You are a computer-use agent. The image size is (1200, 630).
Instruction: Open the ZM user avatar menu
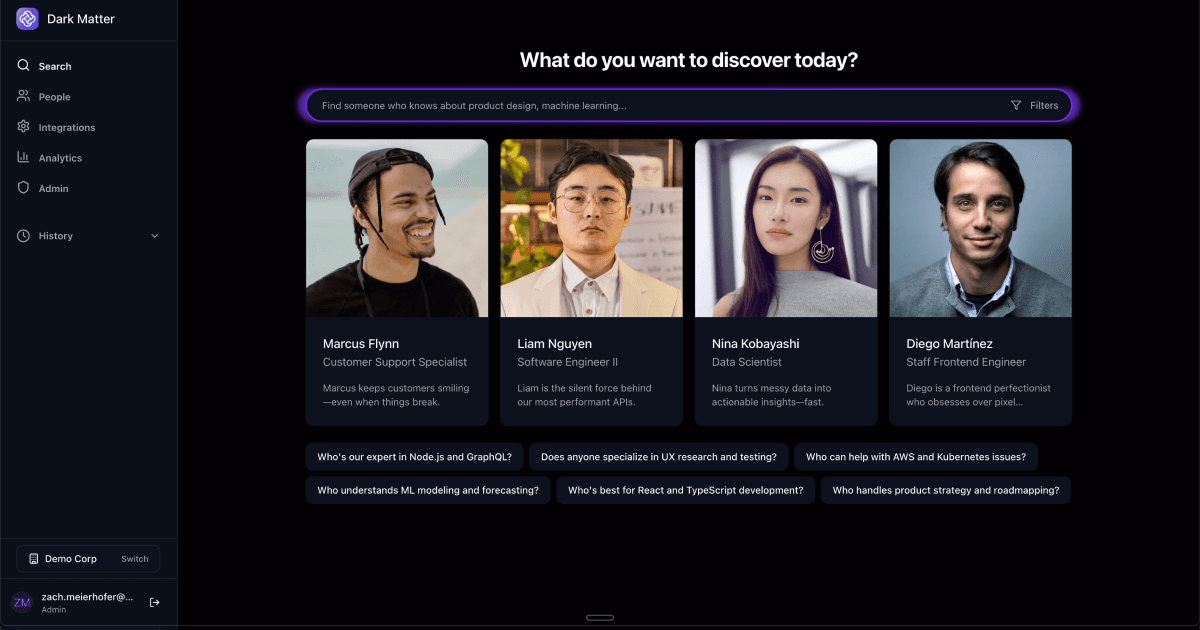coord(24,602)
